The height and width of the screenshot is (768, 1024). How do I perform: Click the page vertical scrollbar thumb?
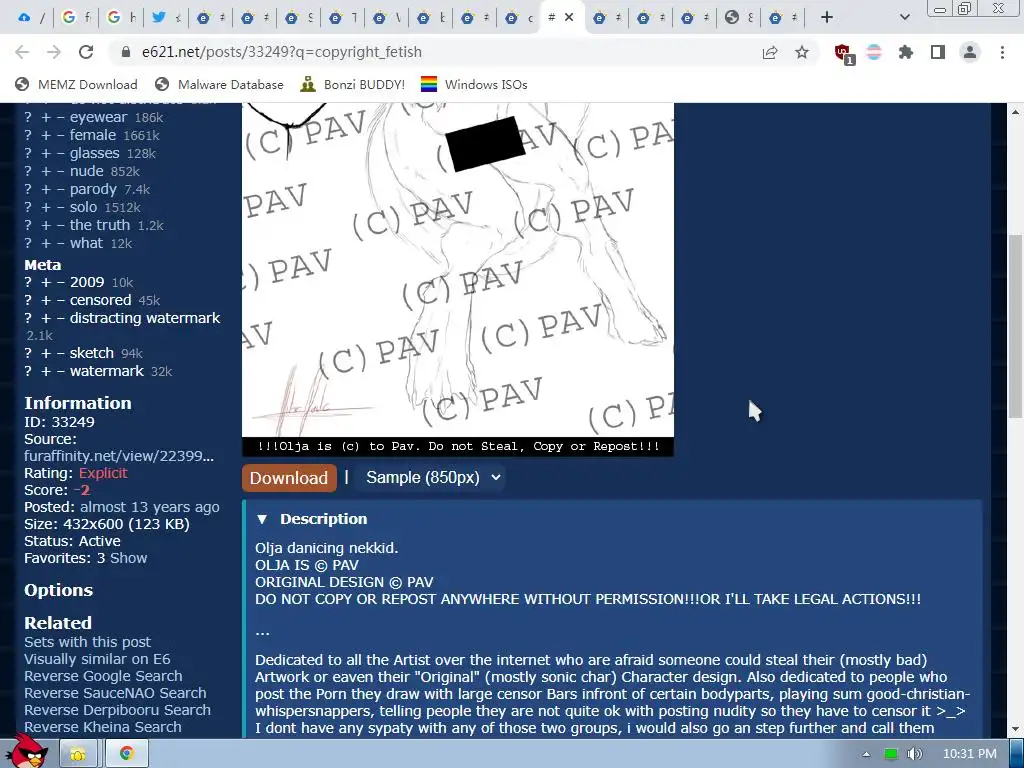pyautogui.click(x=1016, y=327)
